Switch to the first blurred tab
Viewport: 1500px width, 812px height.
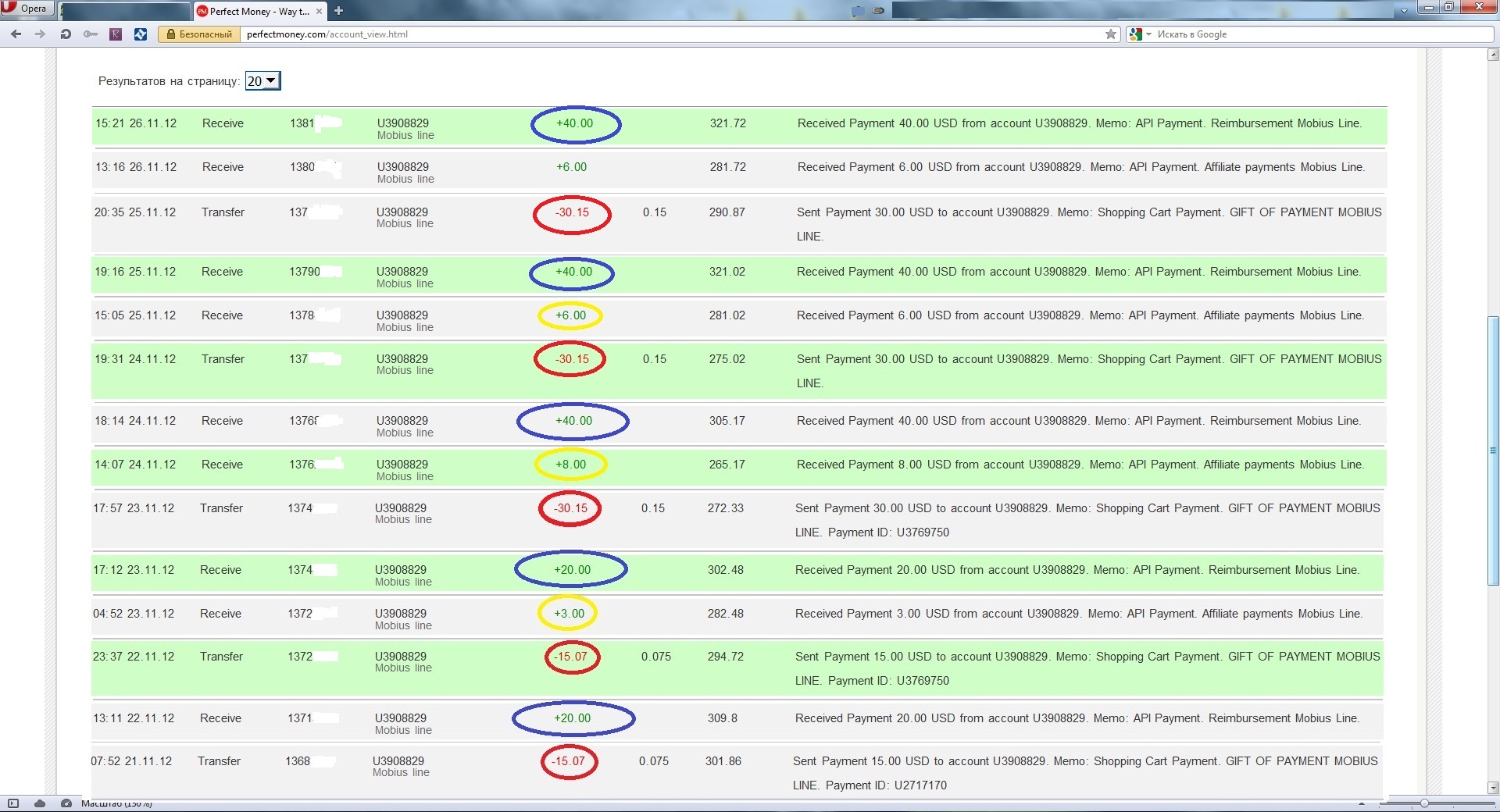pyautogui.click(x=125, y=11)
